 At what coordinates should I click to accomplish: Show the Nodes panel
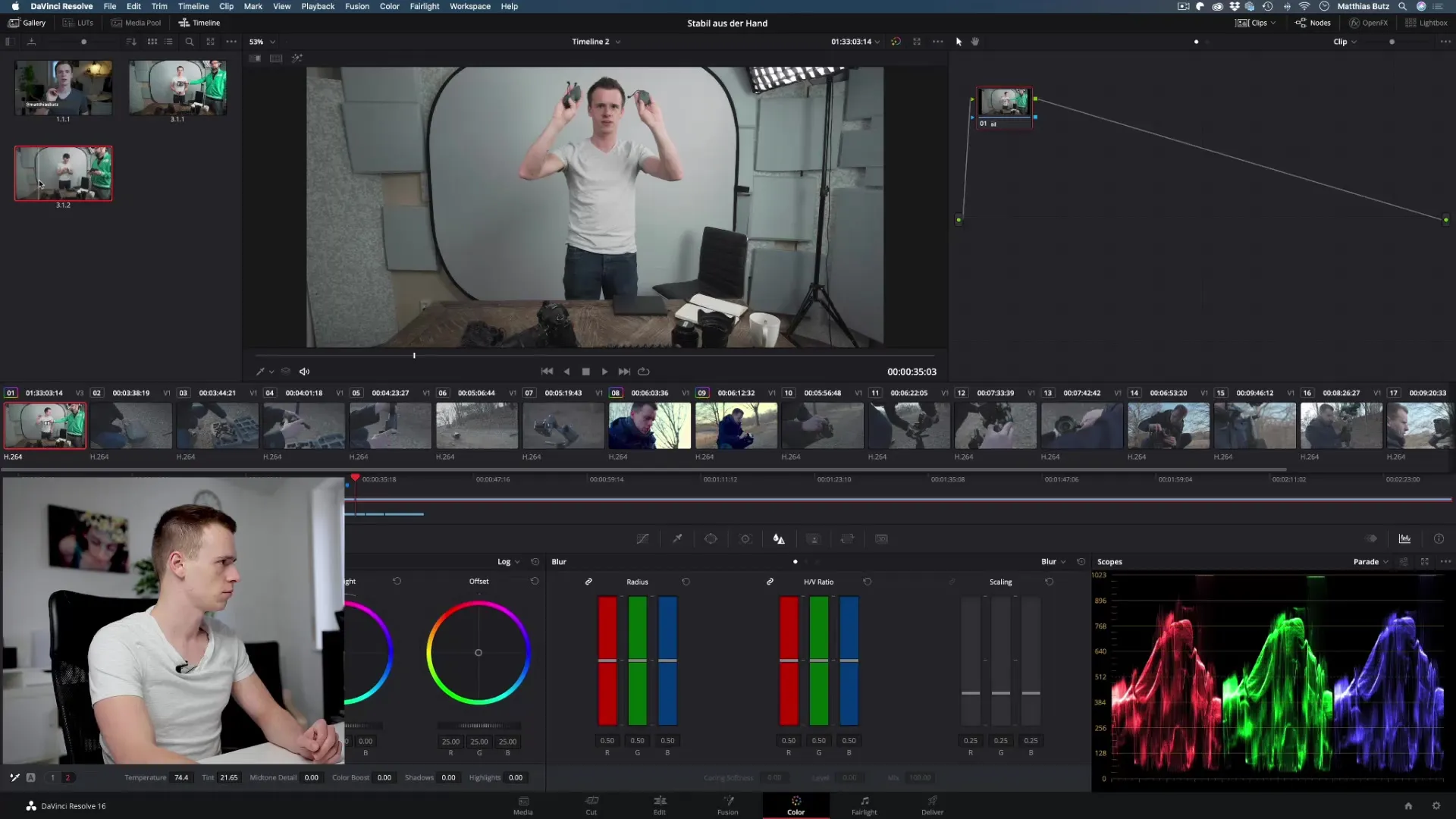point(1313,23)
